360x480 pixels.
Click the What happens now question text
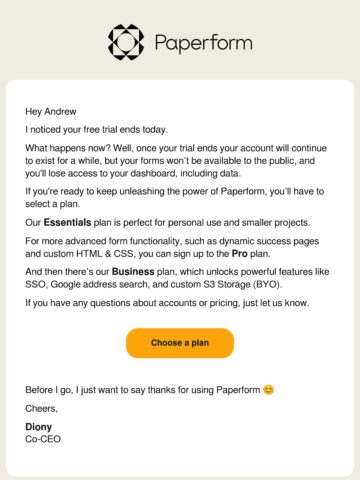(x=68, y=148)
